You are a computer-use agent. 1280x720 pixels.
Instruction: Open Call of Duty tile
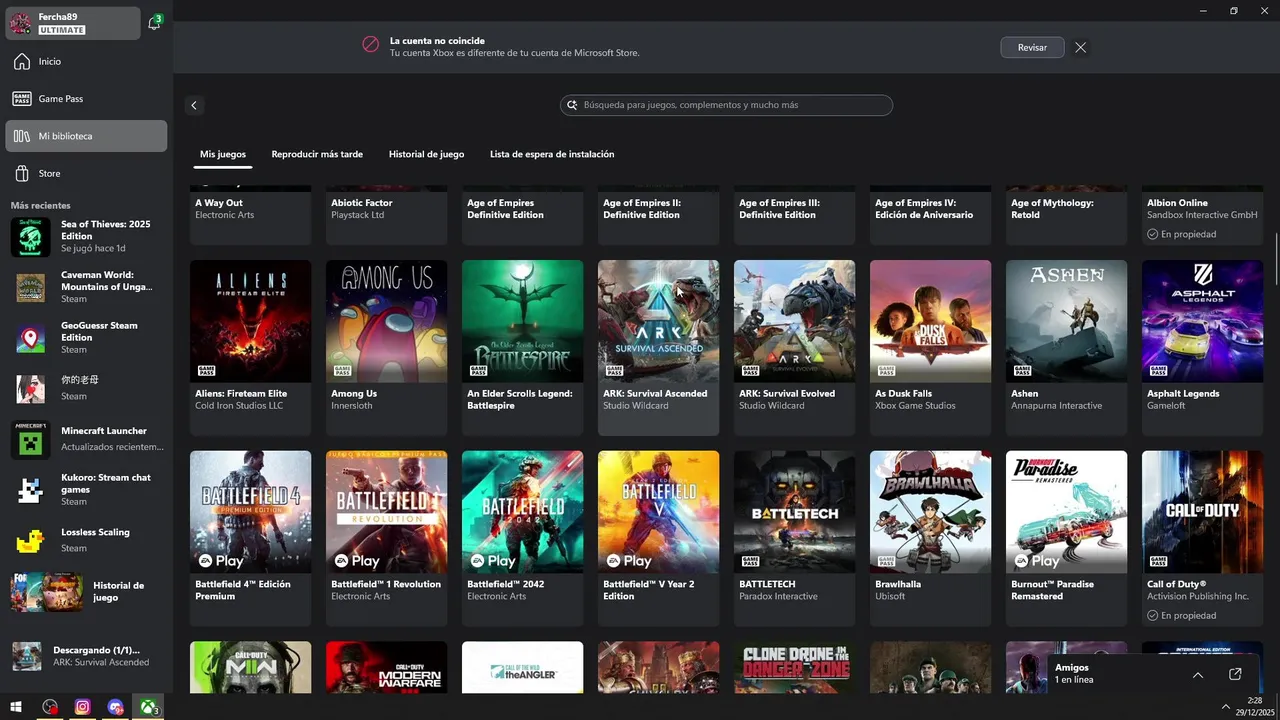pyautogui.click(x=1202, y=538)
